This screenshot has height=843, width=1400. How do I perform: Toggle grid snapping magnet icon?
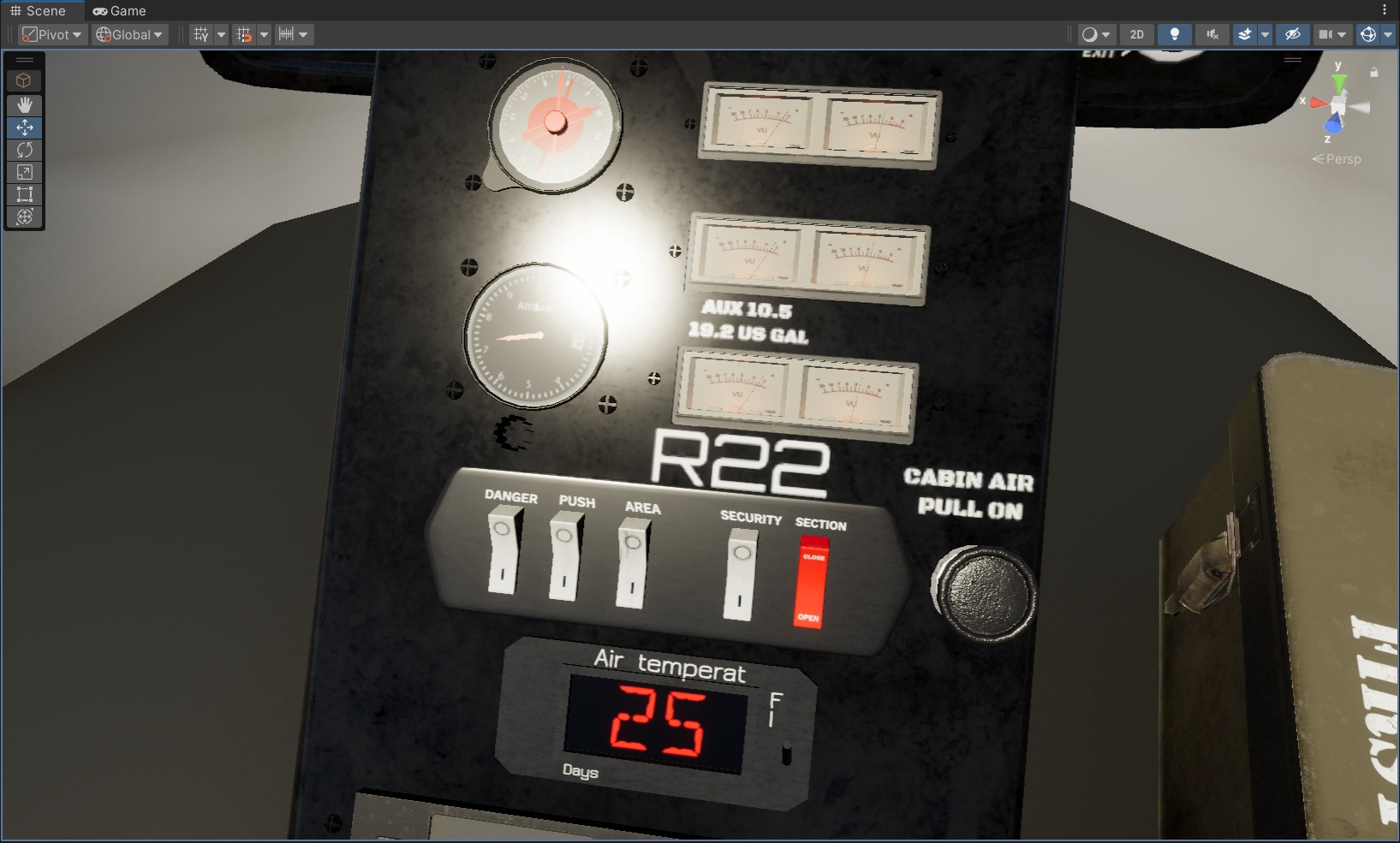244,34
